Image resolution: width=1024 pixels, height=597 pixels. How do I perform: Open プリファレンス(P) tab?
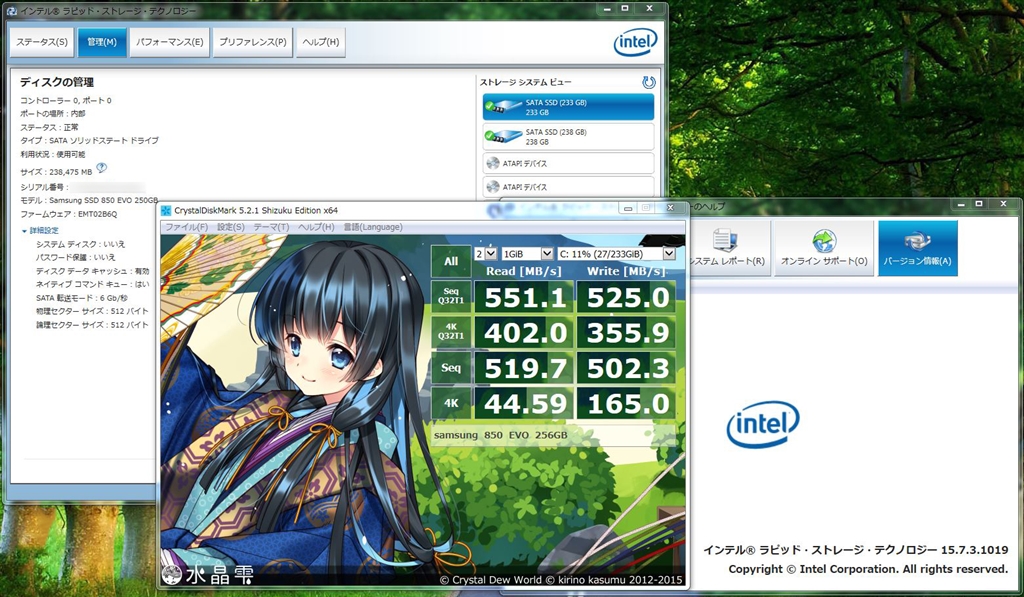click(252, 42)
